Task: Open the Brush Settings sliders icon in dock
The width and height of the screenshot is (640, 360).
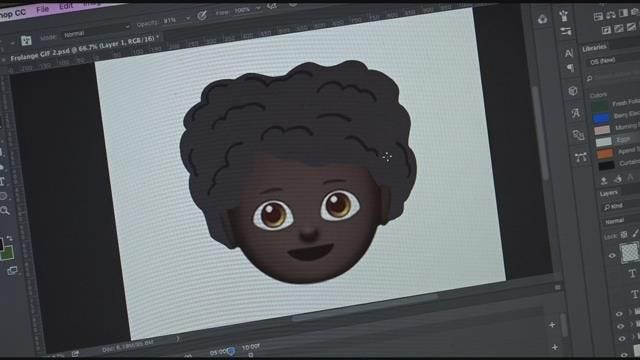Action: tap(566, 31)
